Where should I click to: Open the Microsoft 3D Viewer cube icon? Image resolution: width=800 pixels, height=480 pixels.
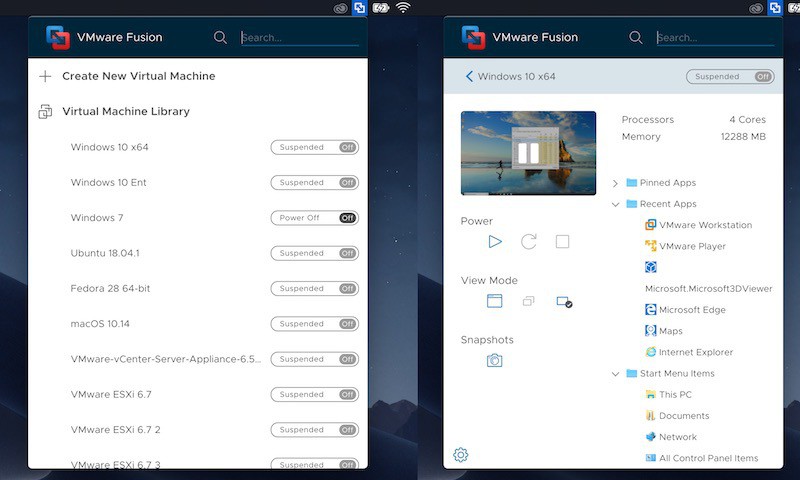coord(651,267)
